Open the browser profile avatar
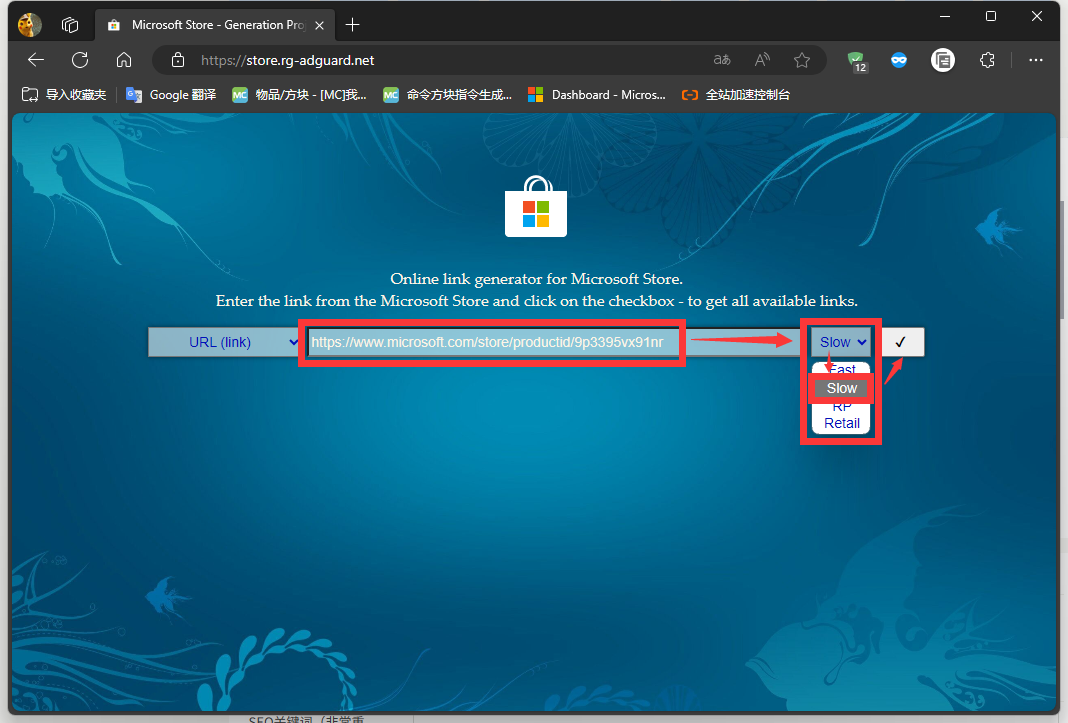Screen dimensions: 1068x723 pyautogui.click(x=29, y=25)
